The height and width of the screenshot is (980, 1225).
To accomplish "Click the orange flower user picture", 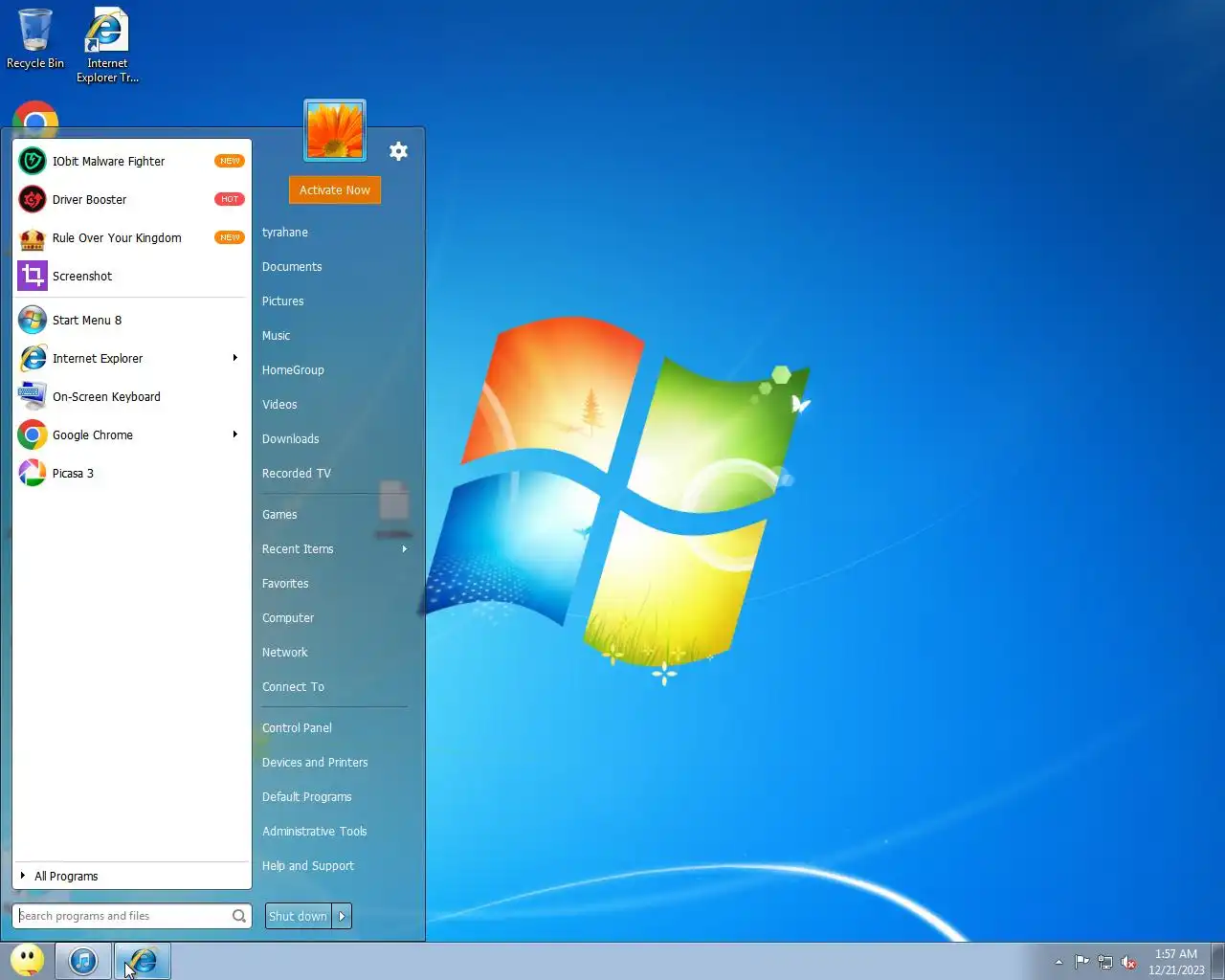I will point(335,130).
